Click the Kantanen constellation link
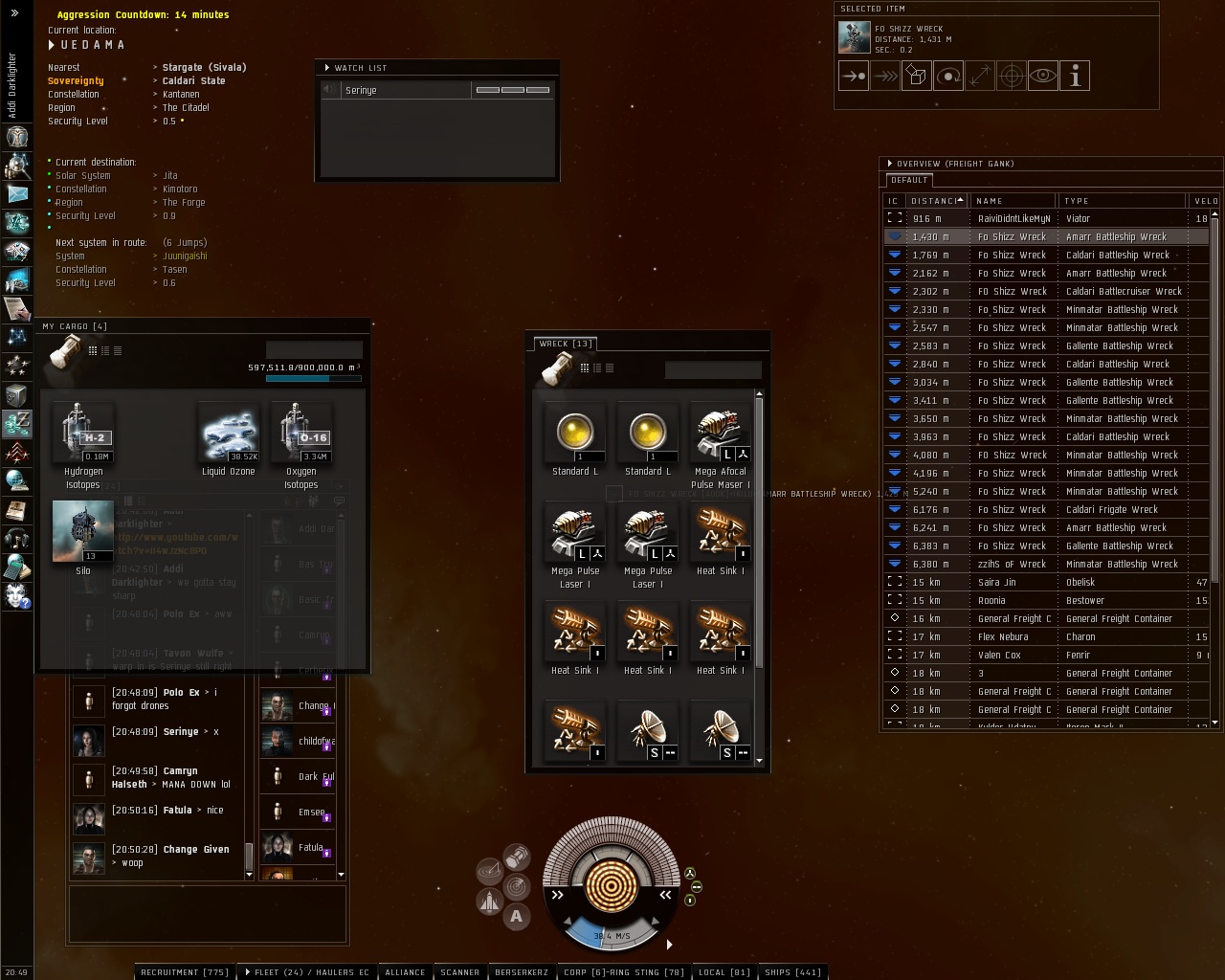Screen dimensions: 1225x980 (x=181, y=95)
